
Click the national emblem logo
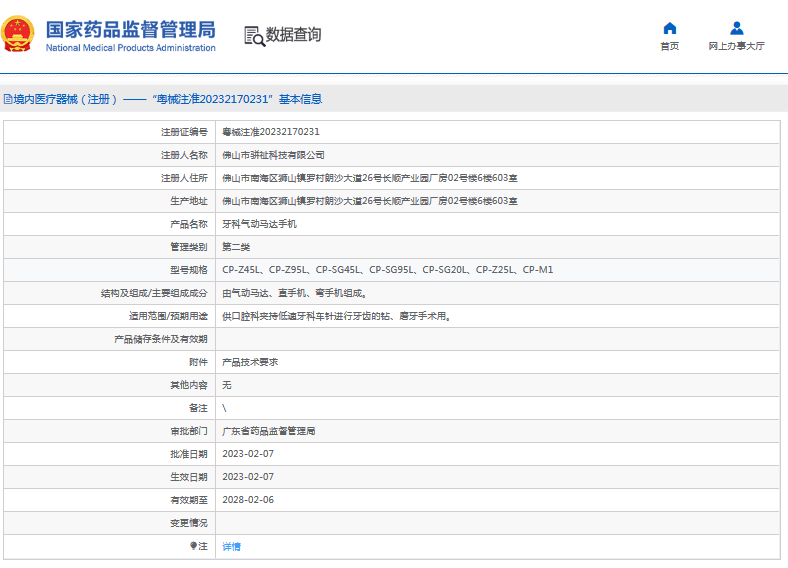click(x=18, y=34)
